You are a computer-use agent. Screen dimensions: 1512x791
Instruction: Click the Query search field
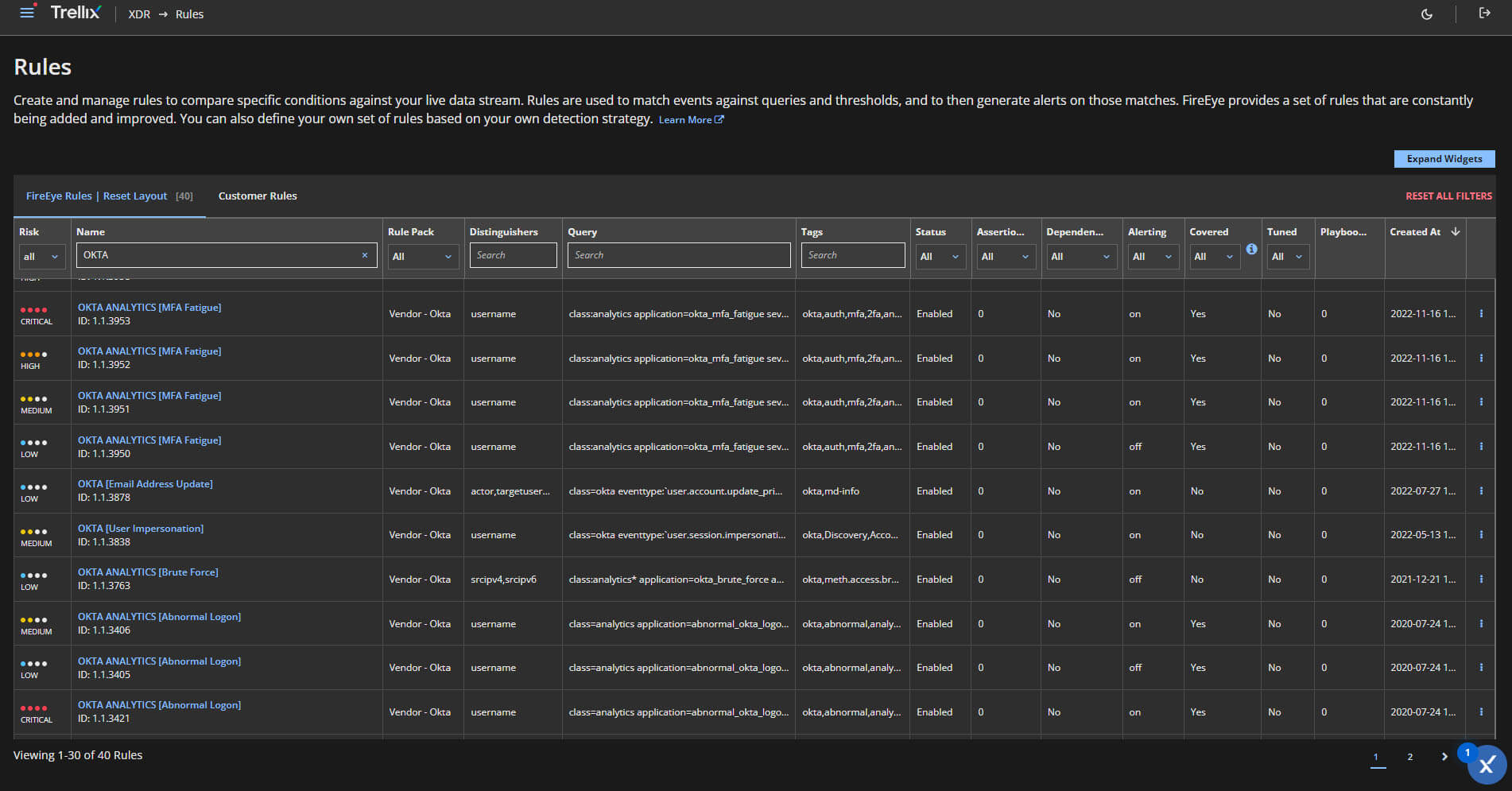tap(679, 255)
